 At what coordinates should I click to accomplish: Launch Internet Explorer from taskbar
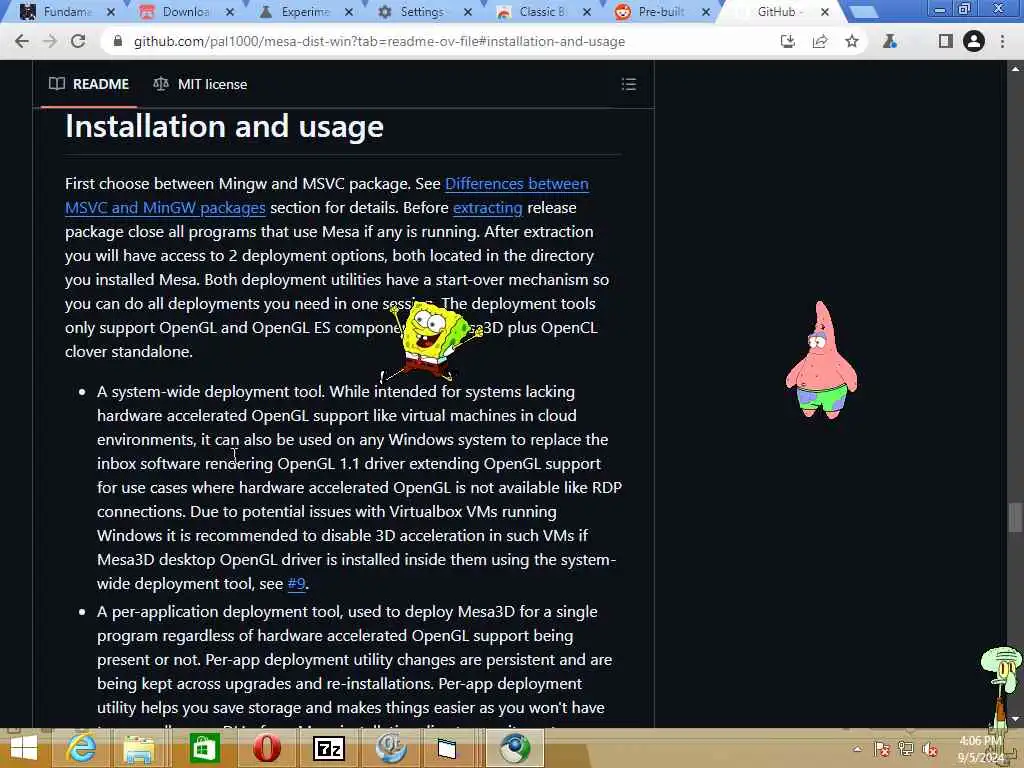[x=81, y=748]
